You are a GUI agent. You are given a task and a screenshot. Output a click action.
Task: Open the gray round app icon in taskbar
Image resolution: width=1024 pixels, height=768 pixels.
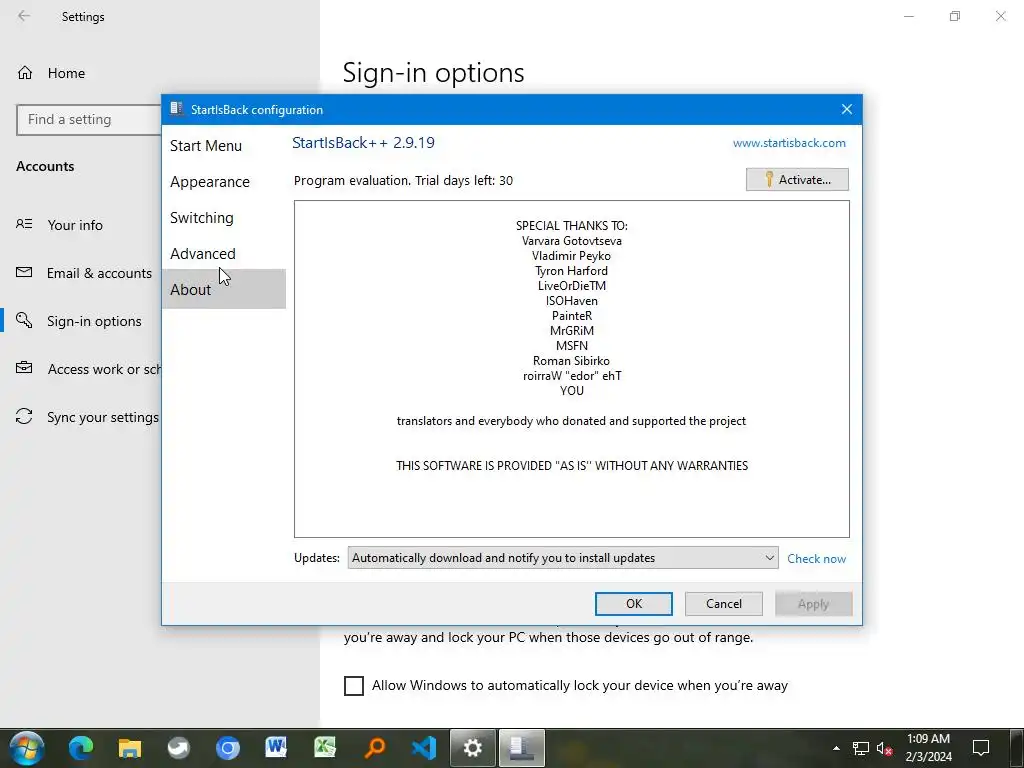[178, 748]
